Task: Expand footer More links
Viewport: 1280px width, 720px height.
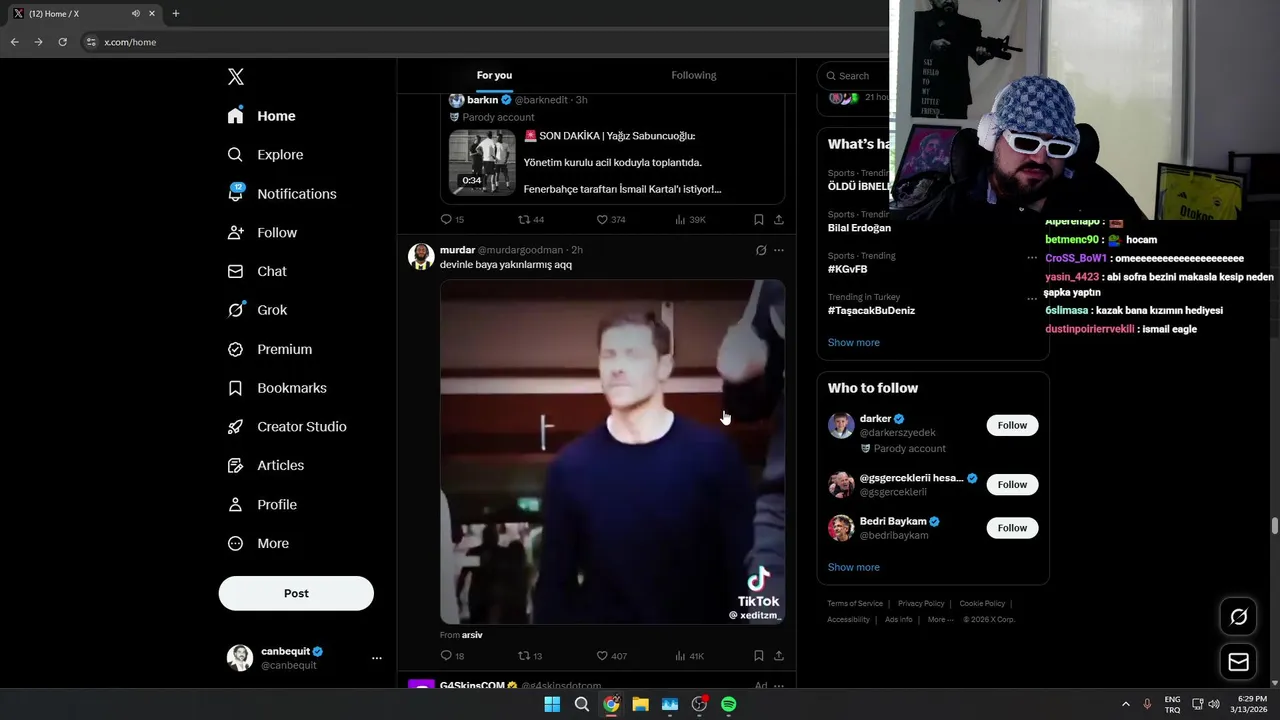Action: pyautogui.click(x=940, y=619)
